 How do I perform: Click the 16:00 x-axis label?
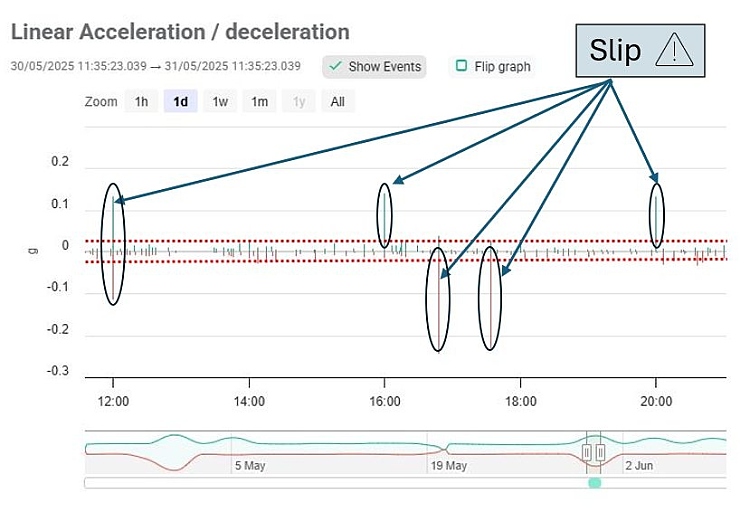(385, 401)
